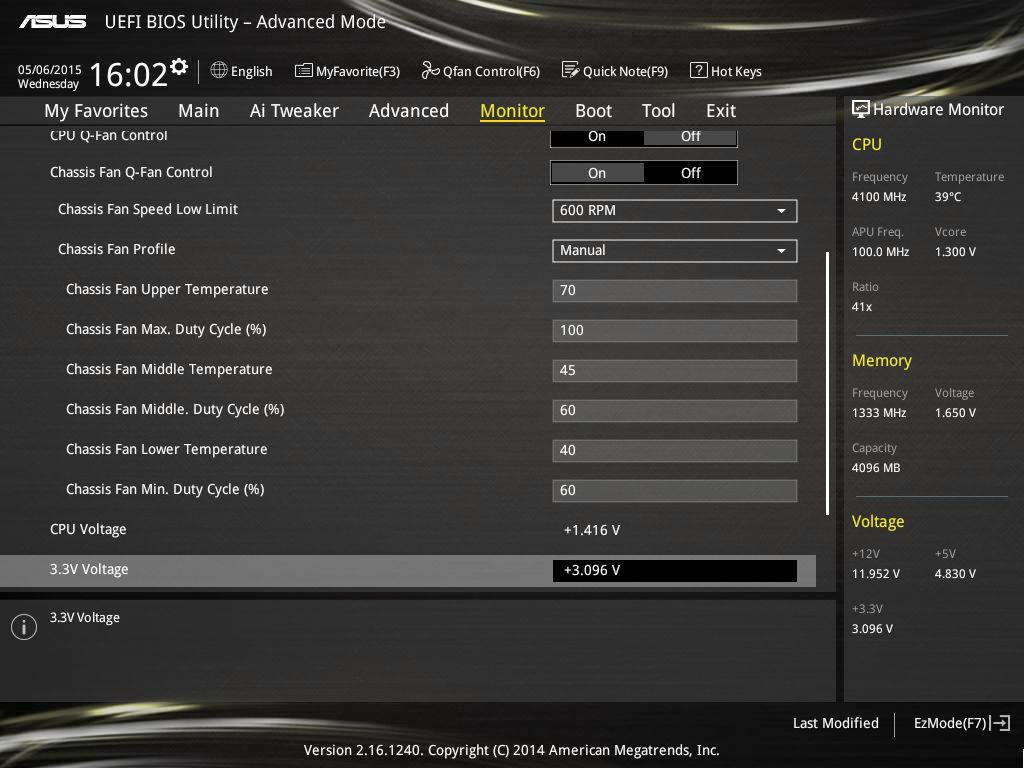Click memory capacity 4096 MB

[876, 468]
